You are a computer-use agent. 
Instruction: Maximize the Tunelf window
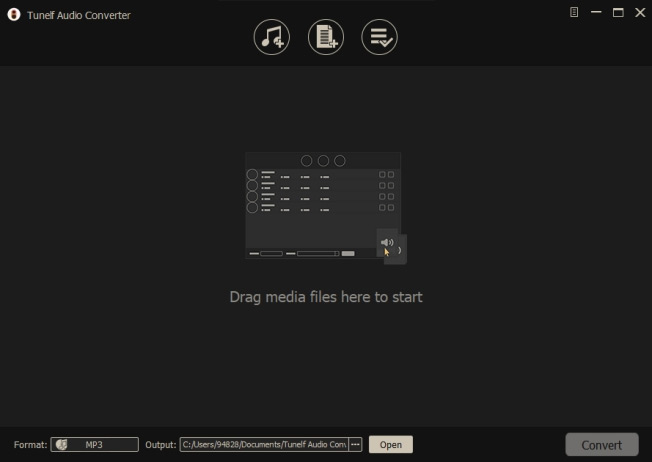point(618,12)
